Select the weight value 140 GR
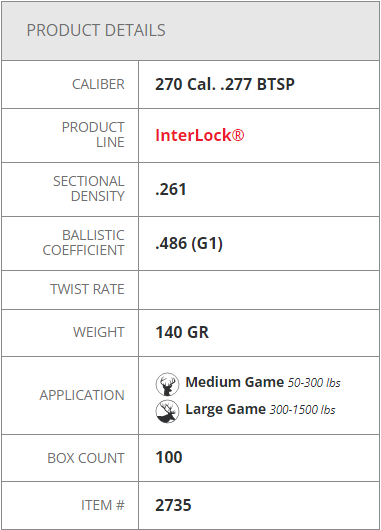The width and height of the screenshot is (381, 530). (182, 332)
